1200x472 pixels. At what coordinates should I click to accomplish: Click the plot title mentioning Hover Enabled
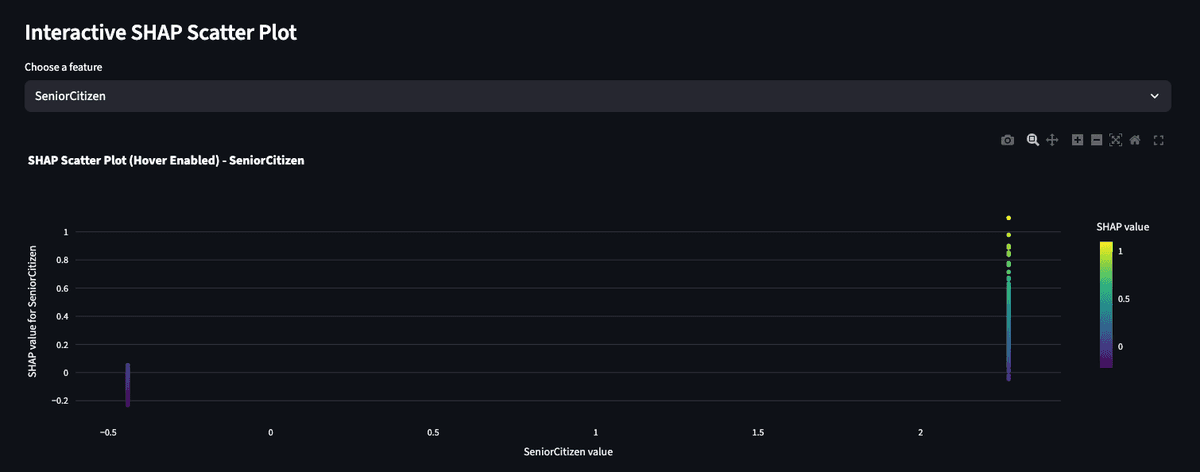point(166,160)
